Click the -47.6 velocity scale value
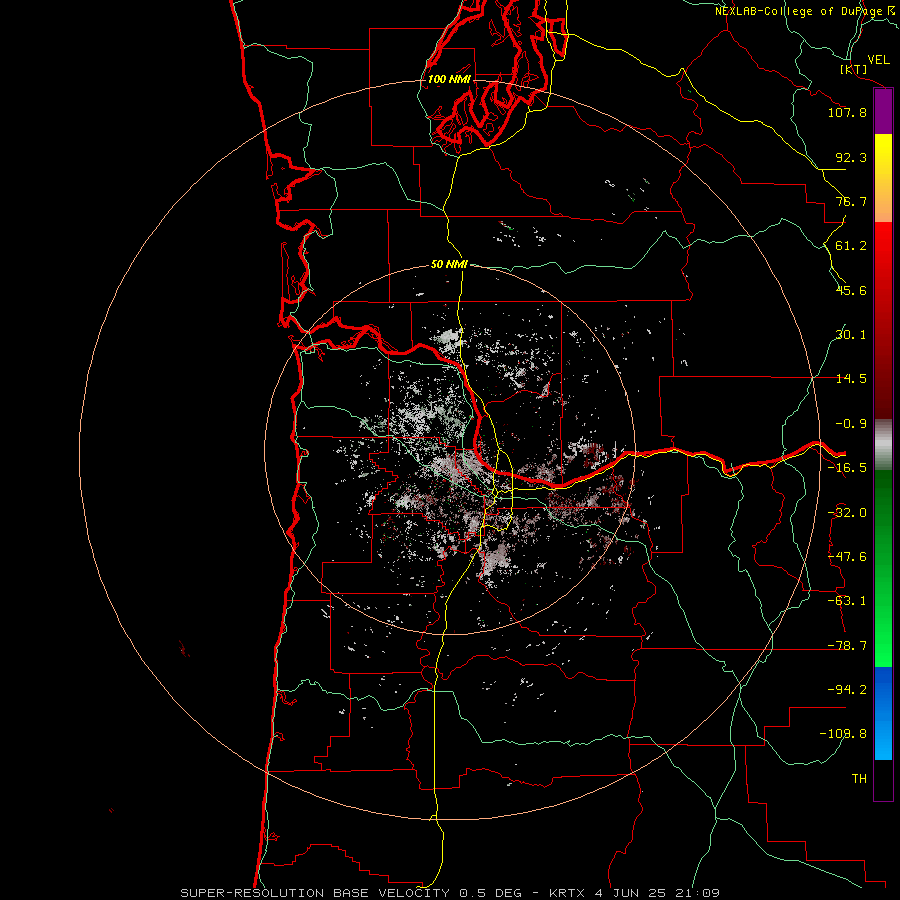The width and height of the screenshot is (900, 900). (847, 557)
